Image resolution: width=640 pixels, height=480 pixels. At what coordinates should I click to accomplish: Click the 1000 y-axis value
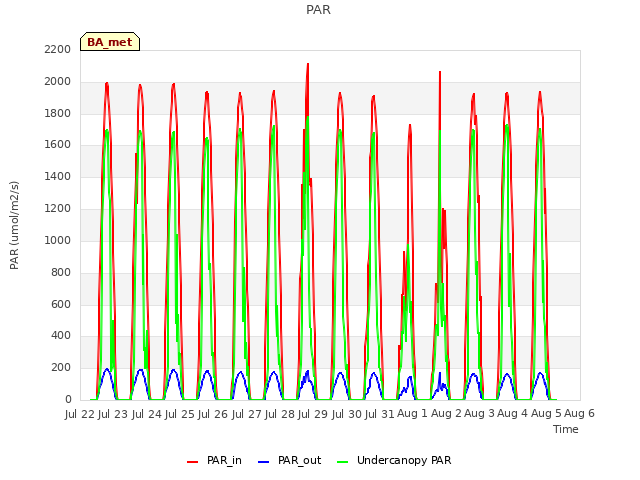pos(58,240)
